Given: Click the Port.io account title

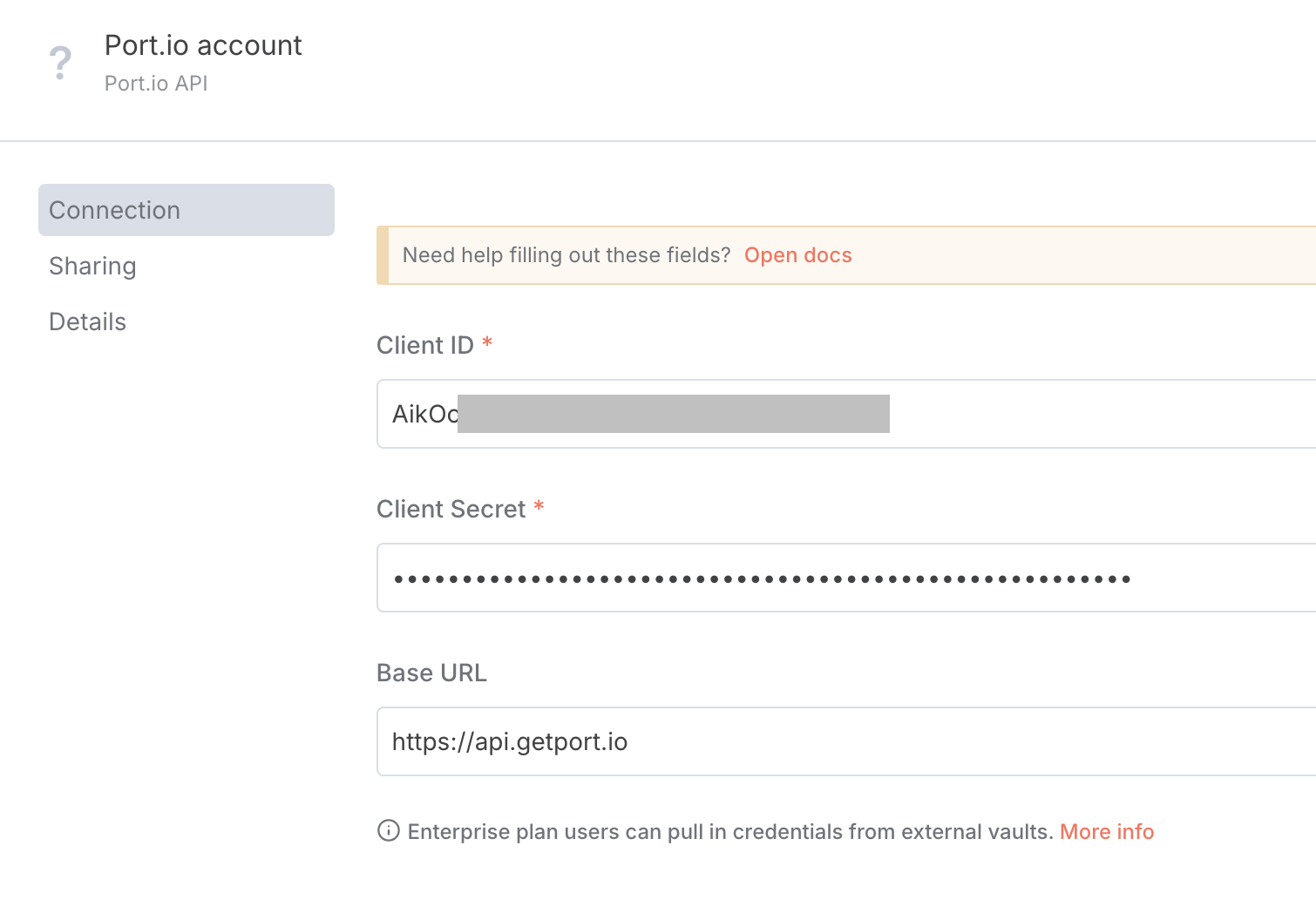Looking at the screenshot, I should coord(203,45).
